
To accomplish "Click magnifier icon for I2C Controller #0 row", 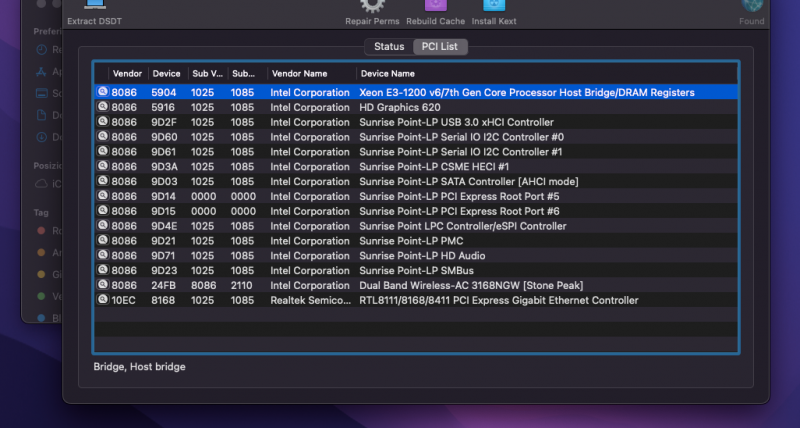I will [103, 136].
